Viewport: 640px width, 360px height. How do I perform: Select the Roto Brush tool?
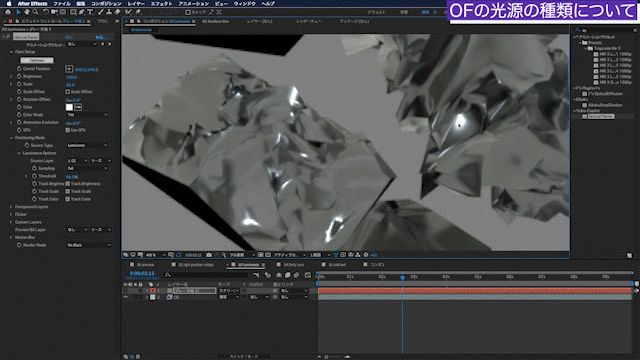point(129,12)
